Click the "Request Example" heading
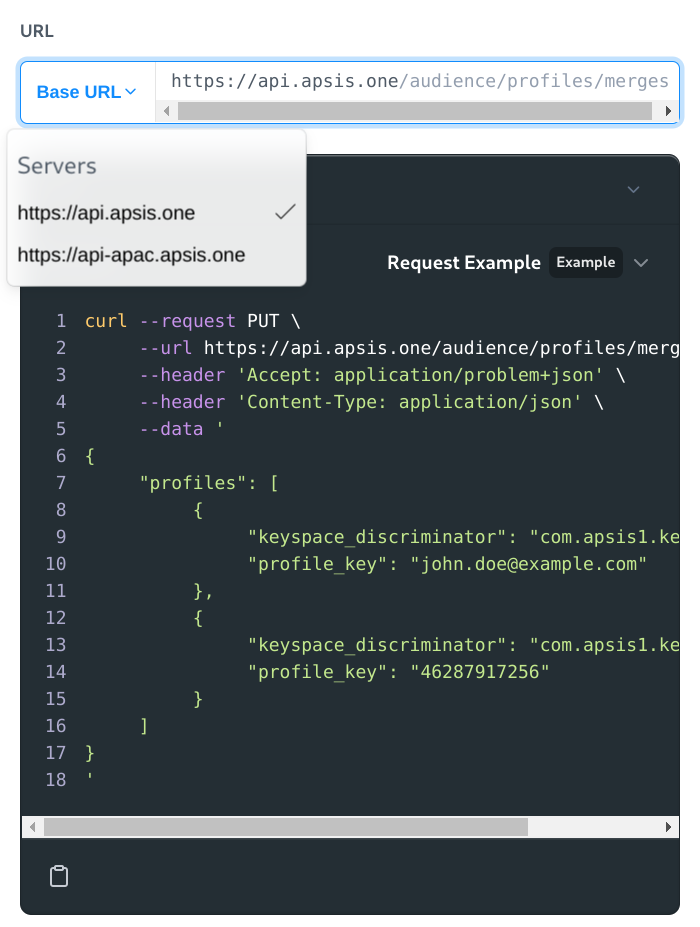The image size is (700, 927). pyautogui.click(x=464, y=262)
